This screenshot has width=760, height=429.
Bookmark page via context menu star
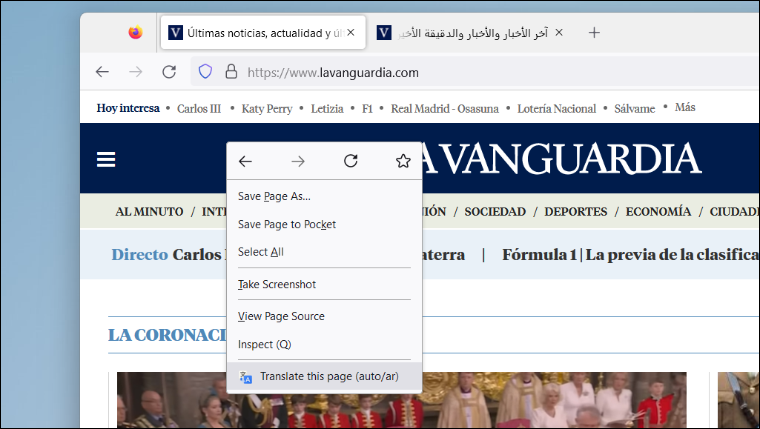(403, 161)
